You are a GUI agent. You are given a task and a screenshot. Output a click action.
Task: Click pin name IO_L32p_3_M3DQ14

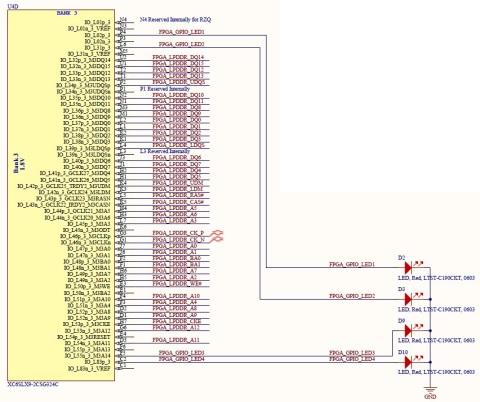click(85, 60)
